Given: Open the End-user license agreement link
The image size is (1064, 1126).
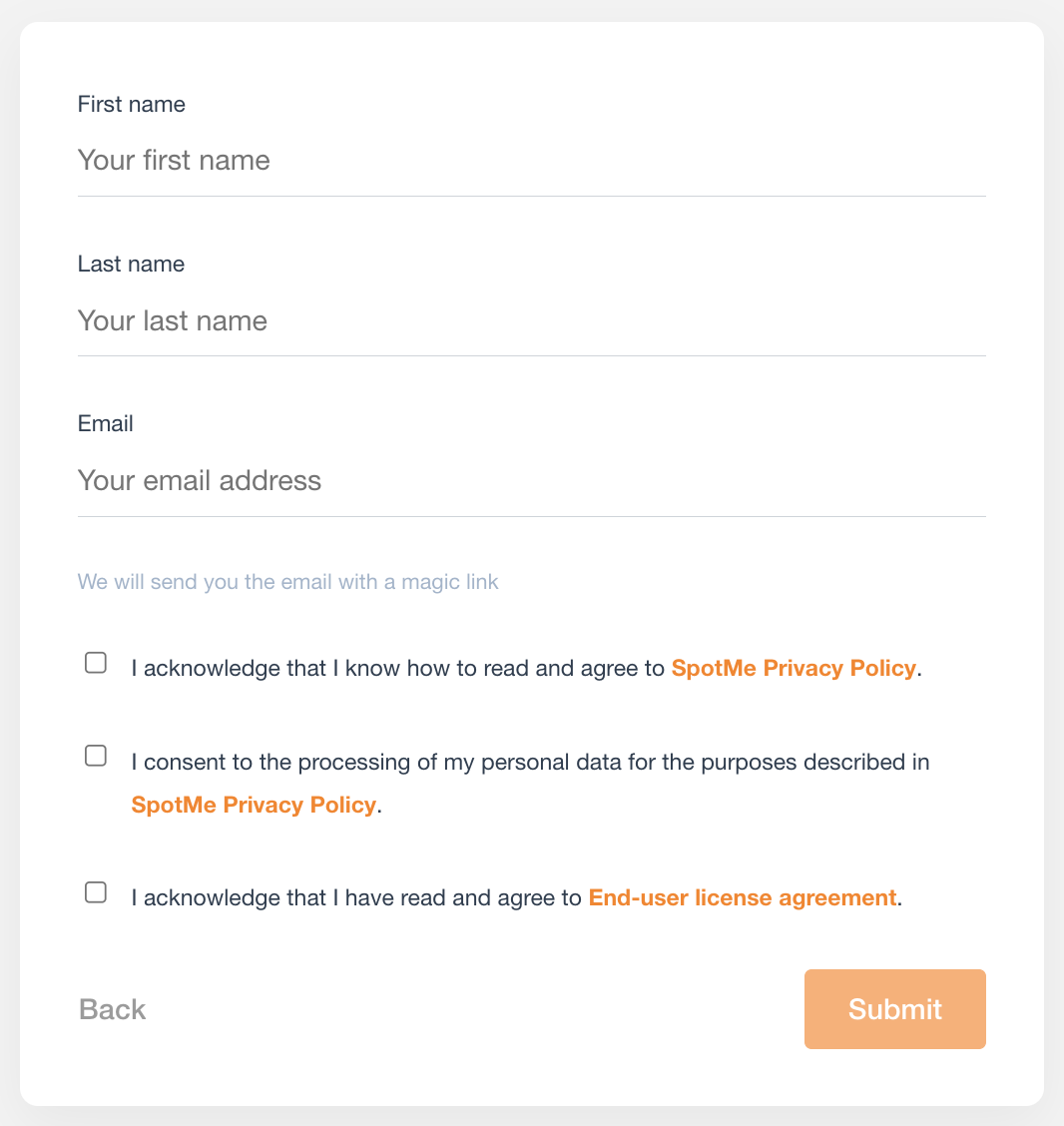Looking at the screenshot, I should coord(743,897).
